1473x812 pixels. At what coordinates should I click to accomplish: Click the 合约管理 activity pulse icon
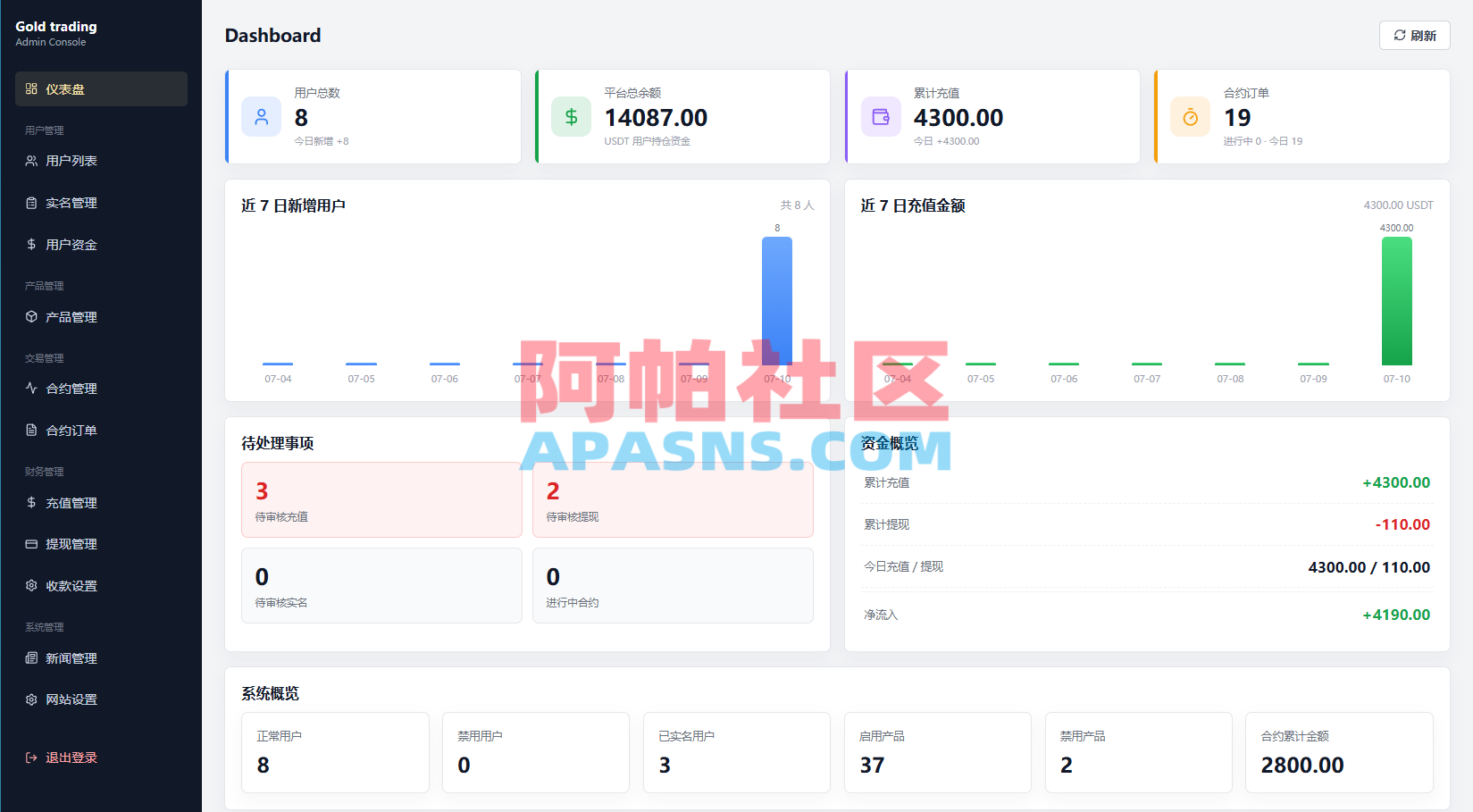pos(31,389)
